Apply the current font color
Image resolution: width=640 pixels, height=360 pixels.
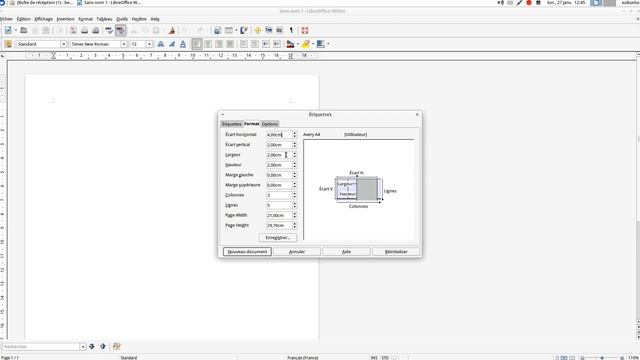coord(290,44)
